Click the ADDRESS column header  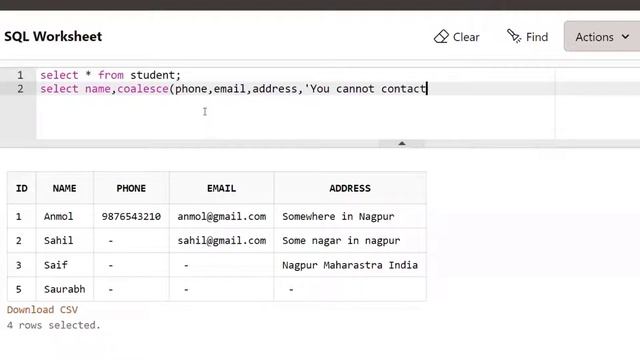[x=350, y=188]
